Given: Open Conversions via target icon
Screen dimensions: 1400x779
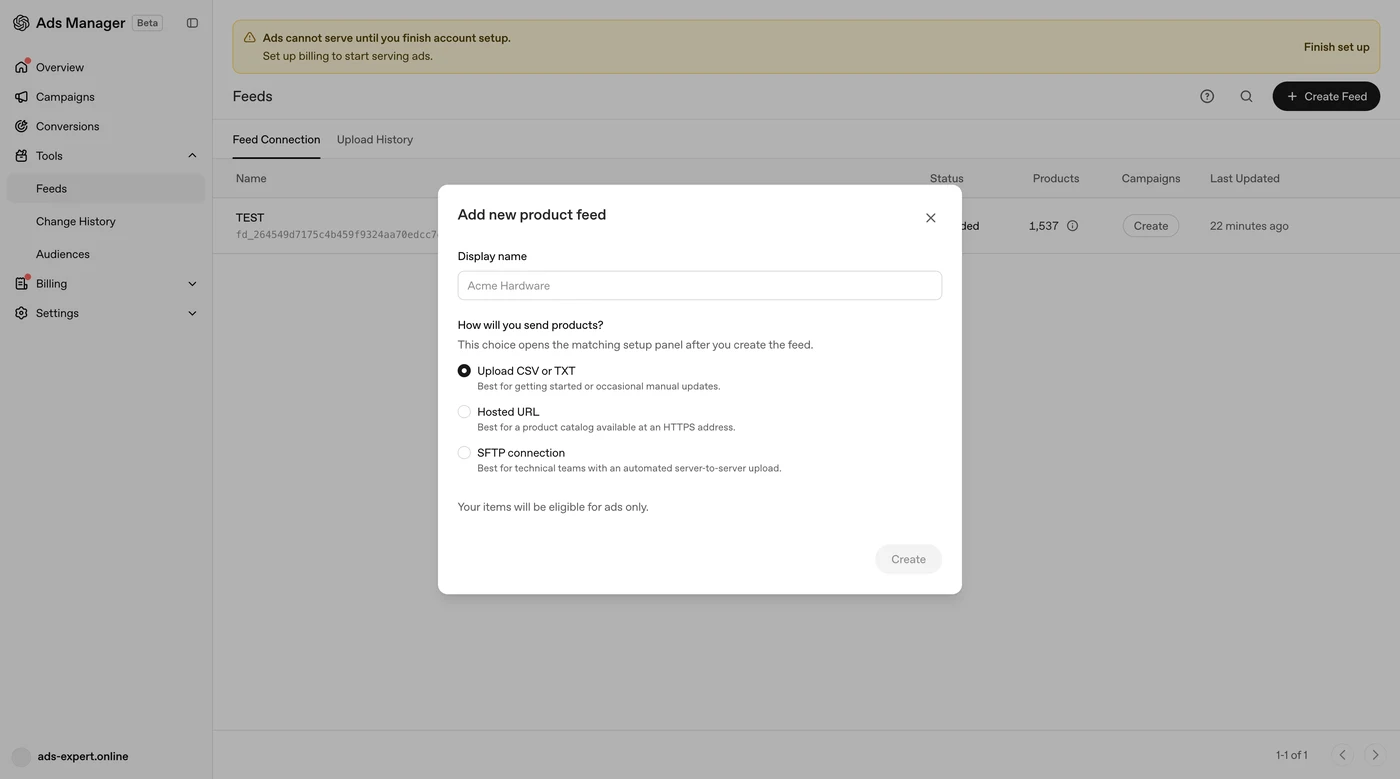Looking at the screenshot, I should pos(21,126).
